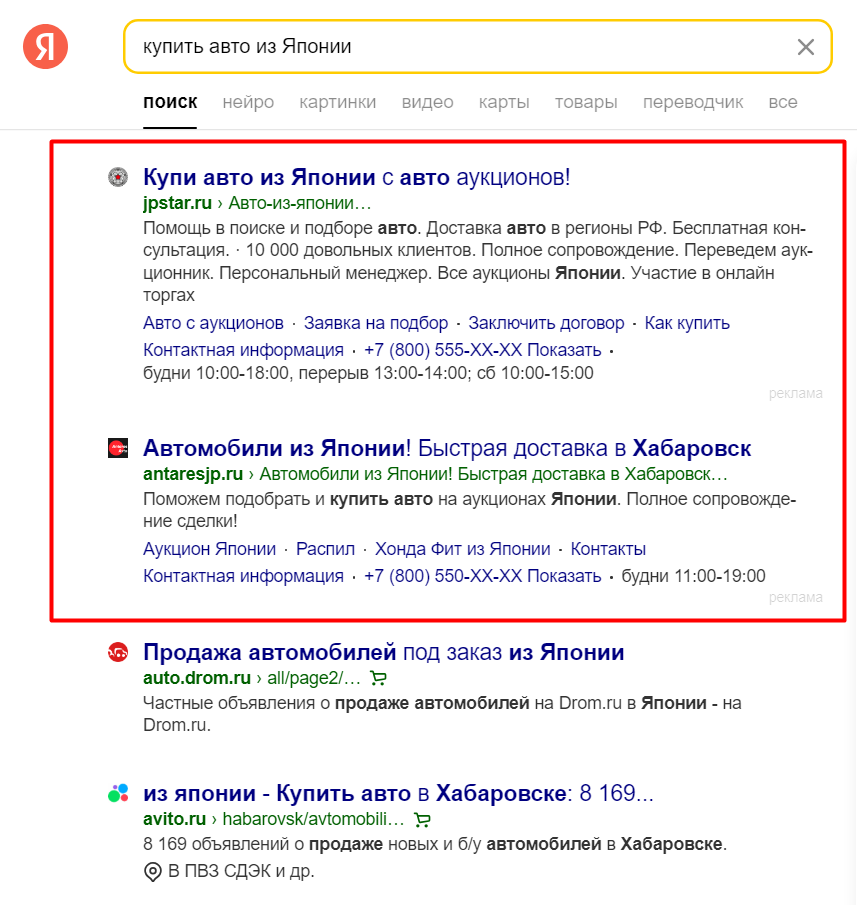Switch to the нейро tab
This screenshot has width=857, height=905.
[248, 102]
